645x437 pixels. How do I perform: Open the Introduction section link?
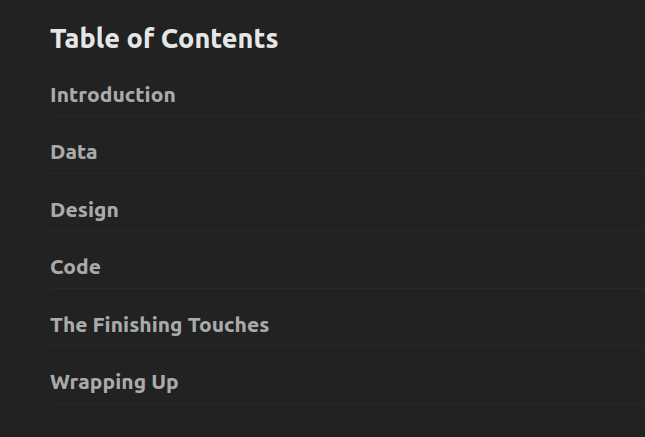tap(113, 95)
